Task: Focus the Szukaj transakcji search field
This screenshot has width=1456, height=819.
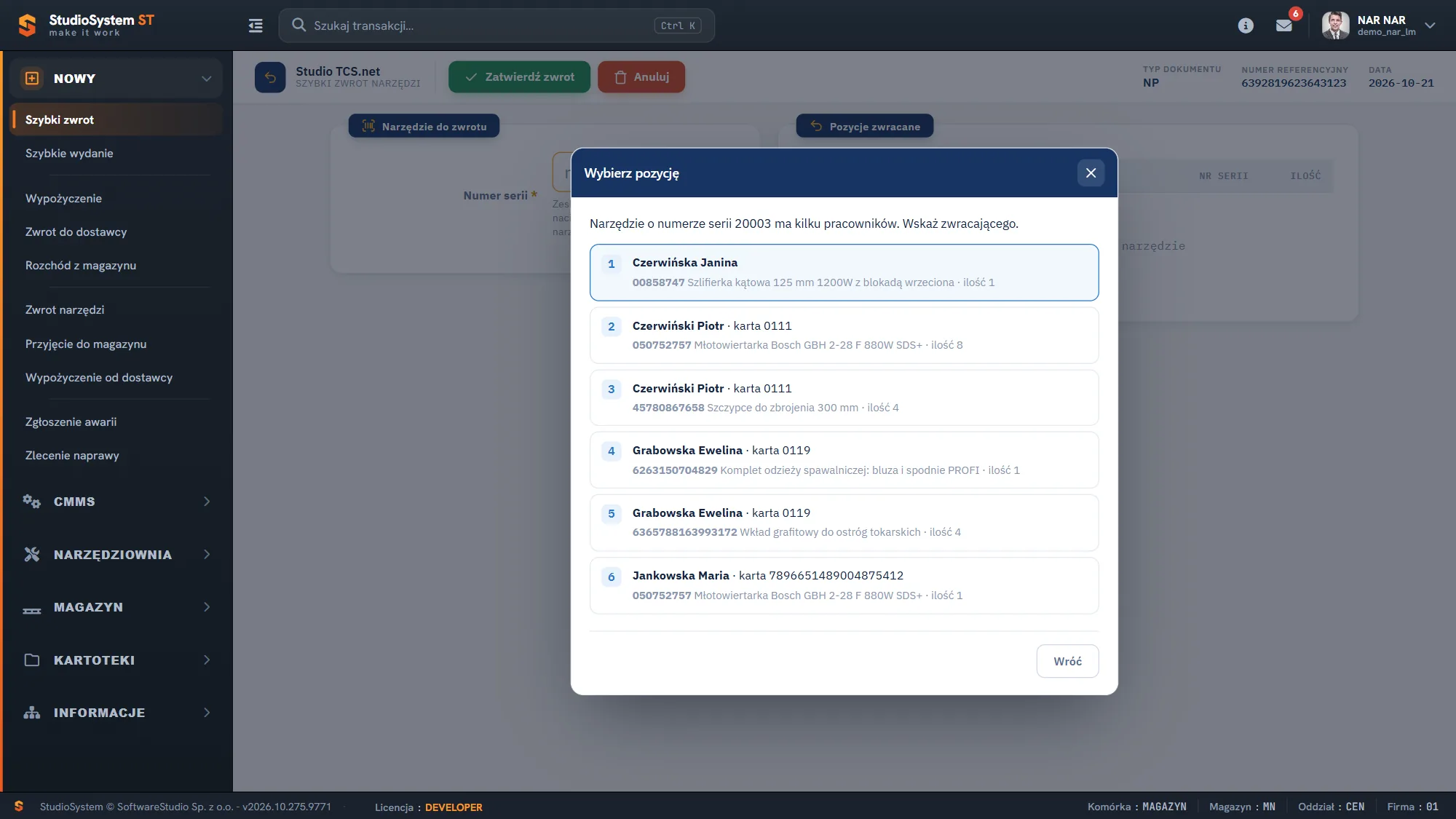Action: click(x=496, y=25)
